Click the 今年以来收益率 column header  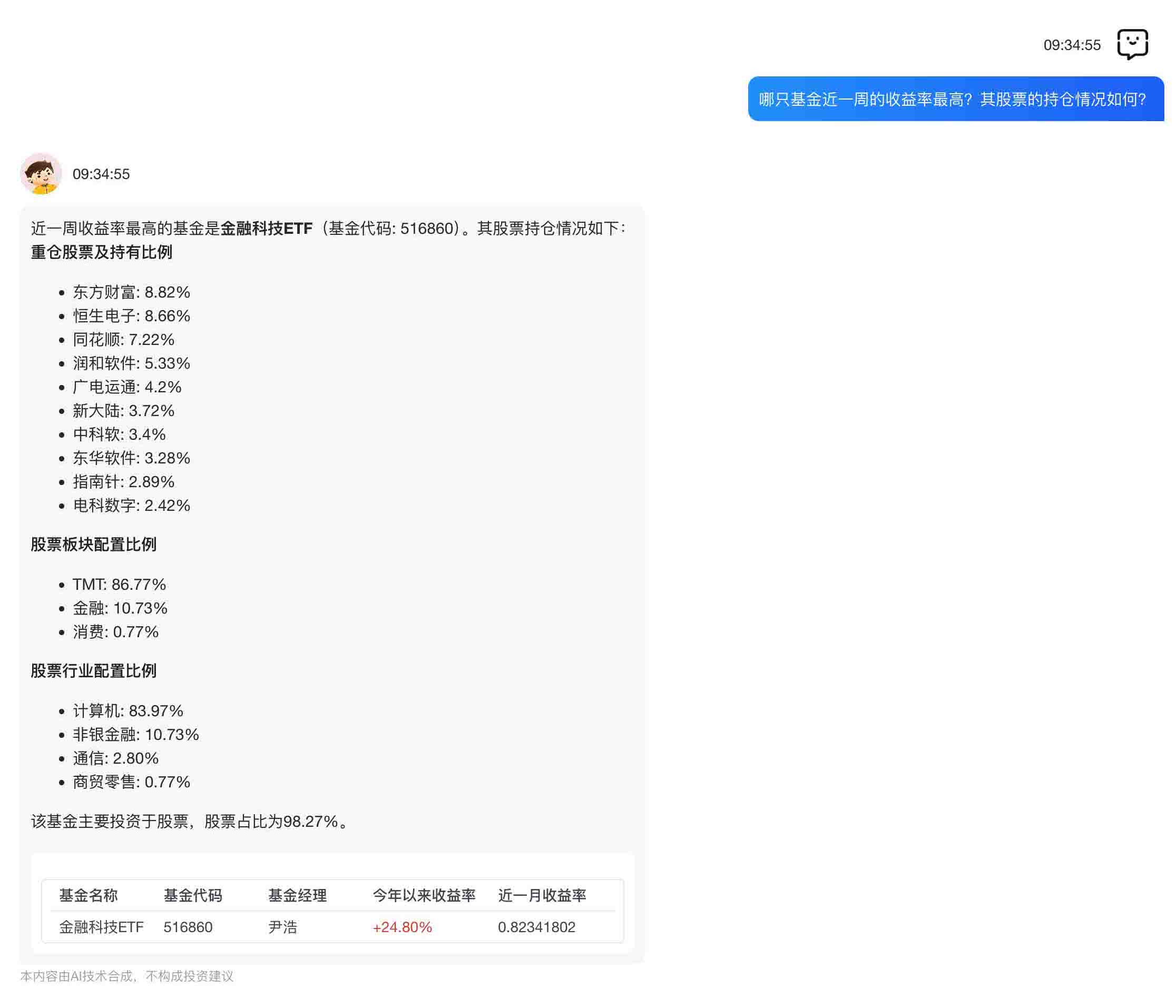pyautogui.click(x=424, y=896)
